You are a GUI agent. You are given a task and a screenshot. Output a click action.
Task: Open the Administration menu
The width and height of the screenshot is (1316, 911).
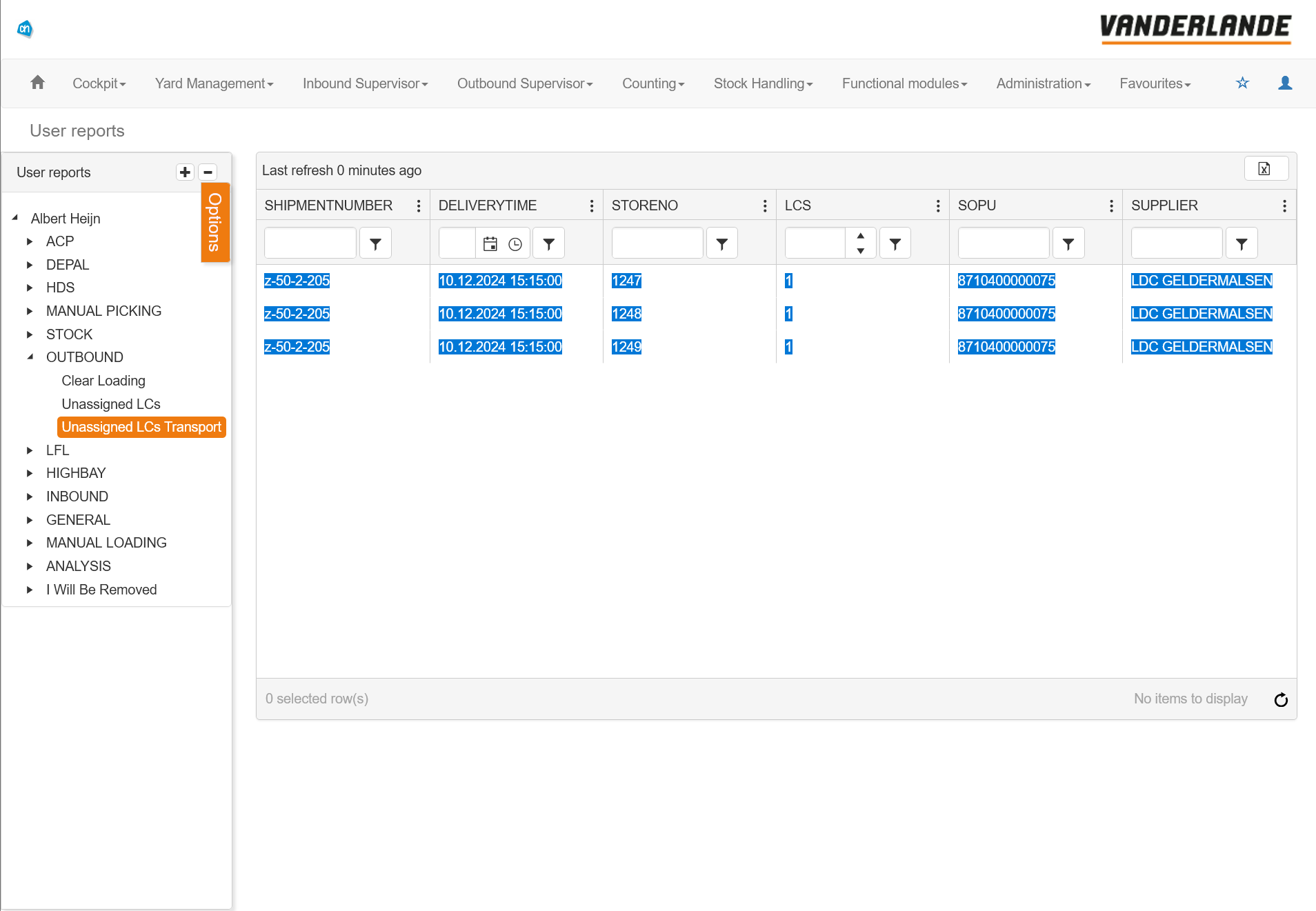click(x=1043, y=83)
